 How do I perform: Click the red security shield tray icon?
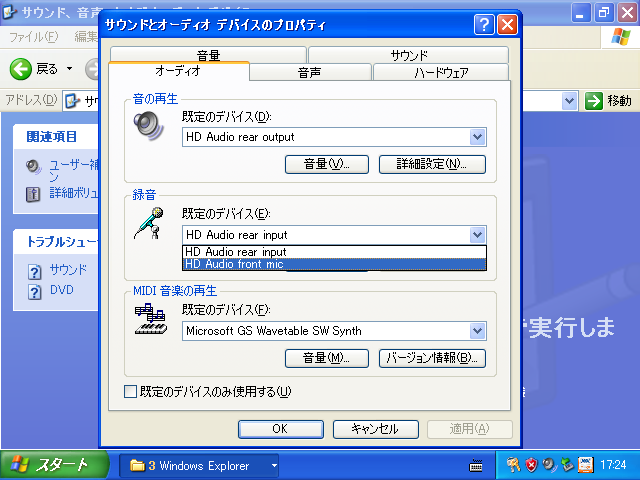pos(531,465)
